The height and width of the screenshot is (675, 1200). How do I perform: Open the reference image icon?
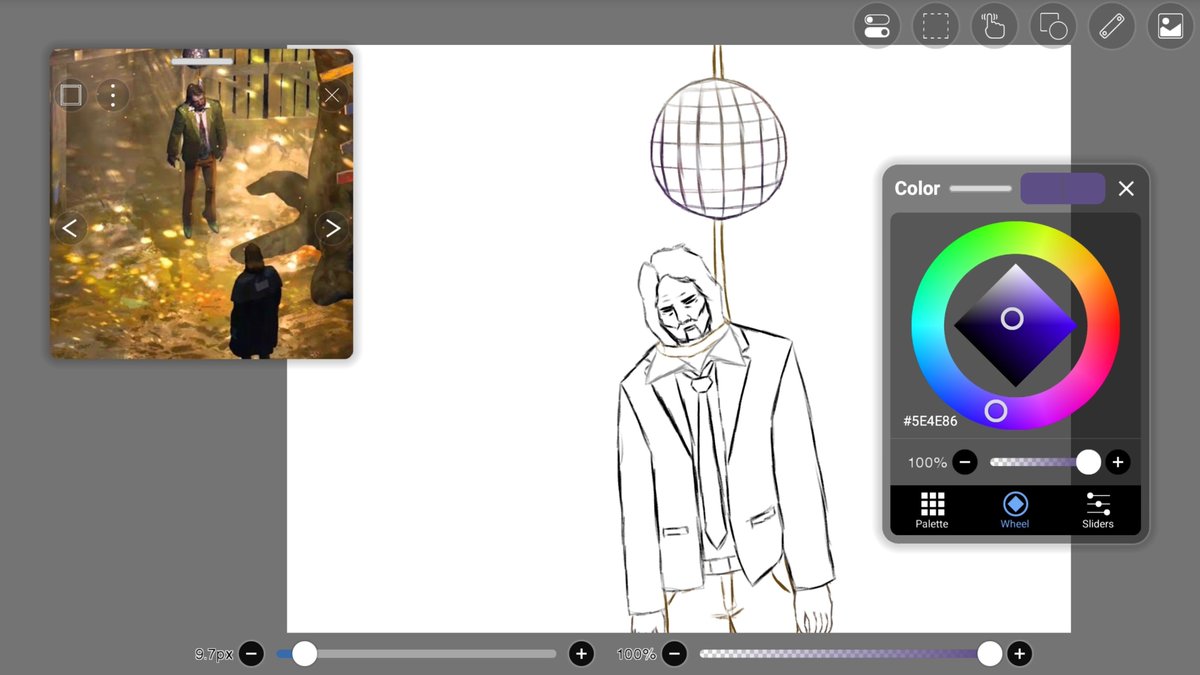tap(1171, 26)
